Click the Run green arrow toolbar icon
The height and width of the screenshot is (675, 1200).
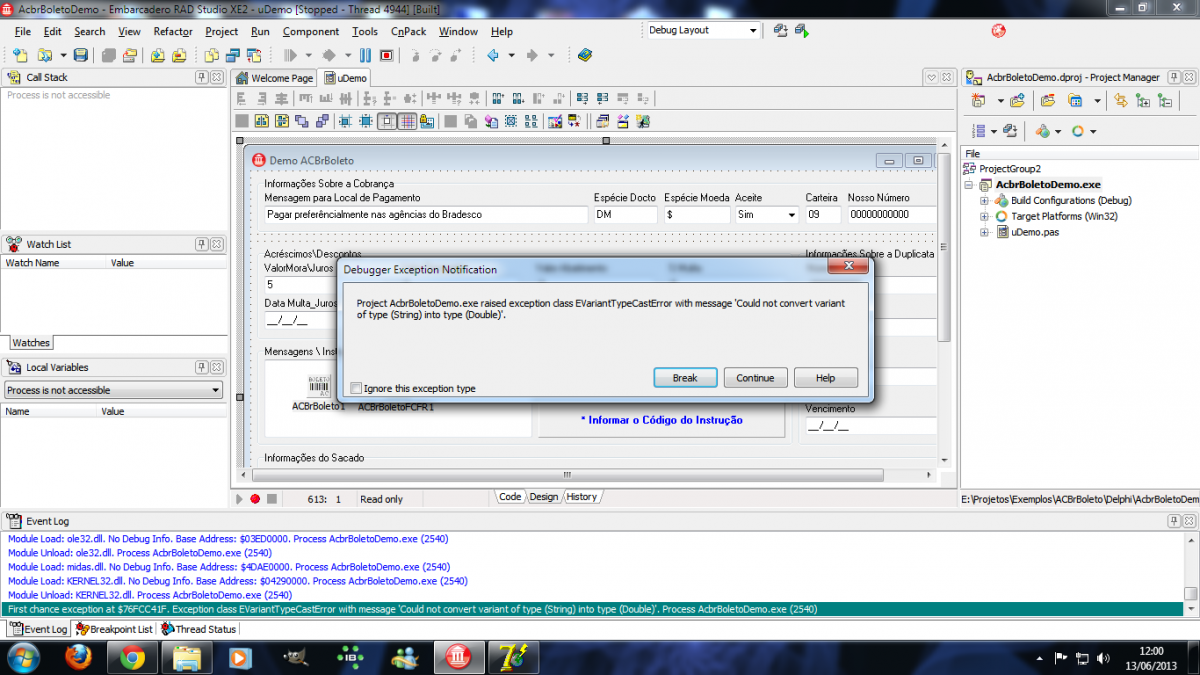[x=288, y=55]
